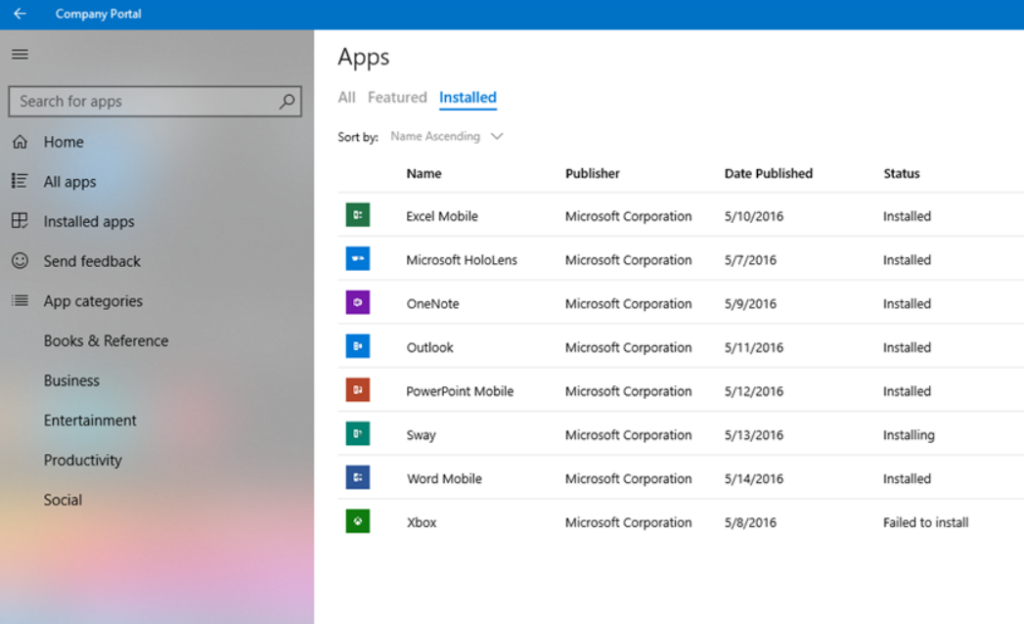Click the Status column header
This screenshot has height=624, width=1024.
click(x=901, y=173)
